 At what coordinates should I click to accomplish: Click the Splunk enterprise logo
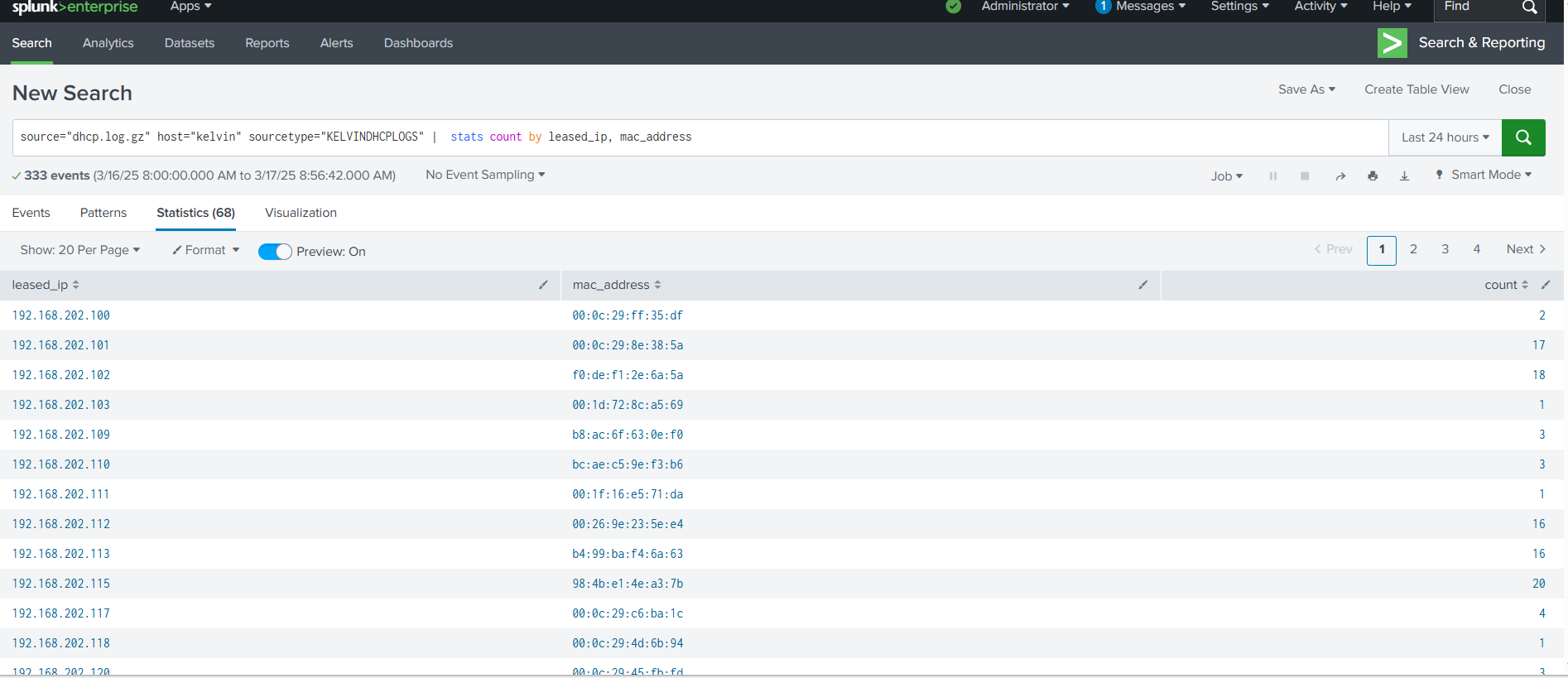pyautogui.click(x=75, y=7)
